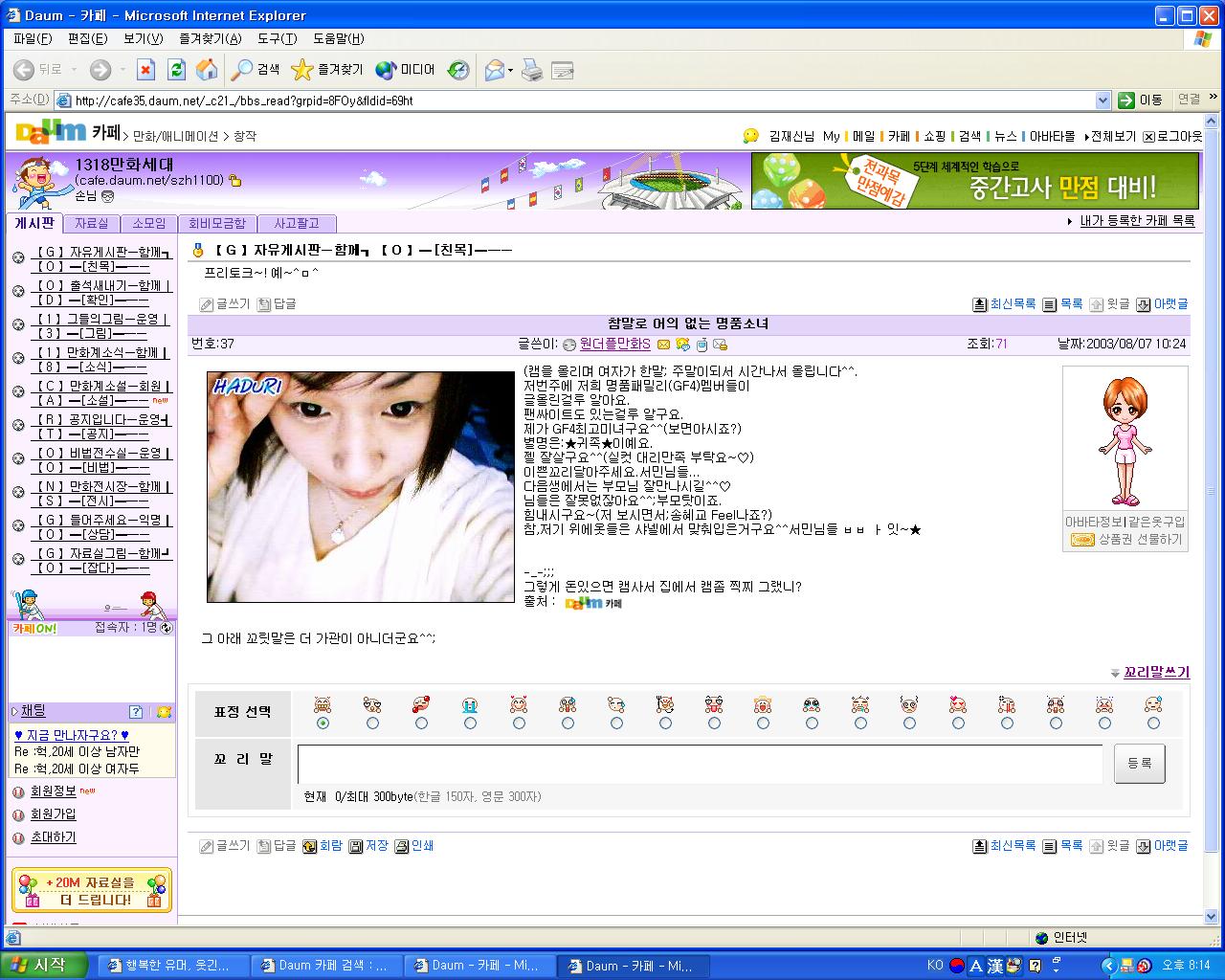
Task: Select the last emoticon radio button
Action: pyautogui.click(x=1153, y=723)
